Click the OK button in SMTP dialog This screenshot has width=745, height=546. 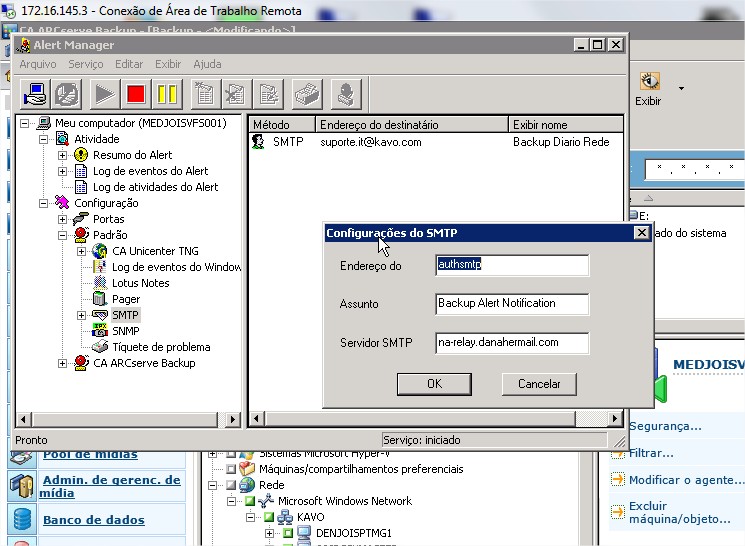[x=434, y=384]
